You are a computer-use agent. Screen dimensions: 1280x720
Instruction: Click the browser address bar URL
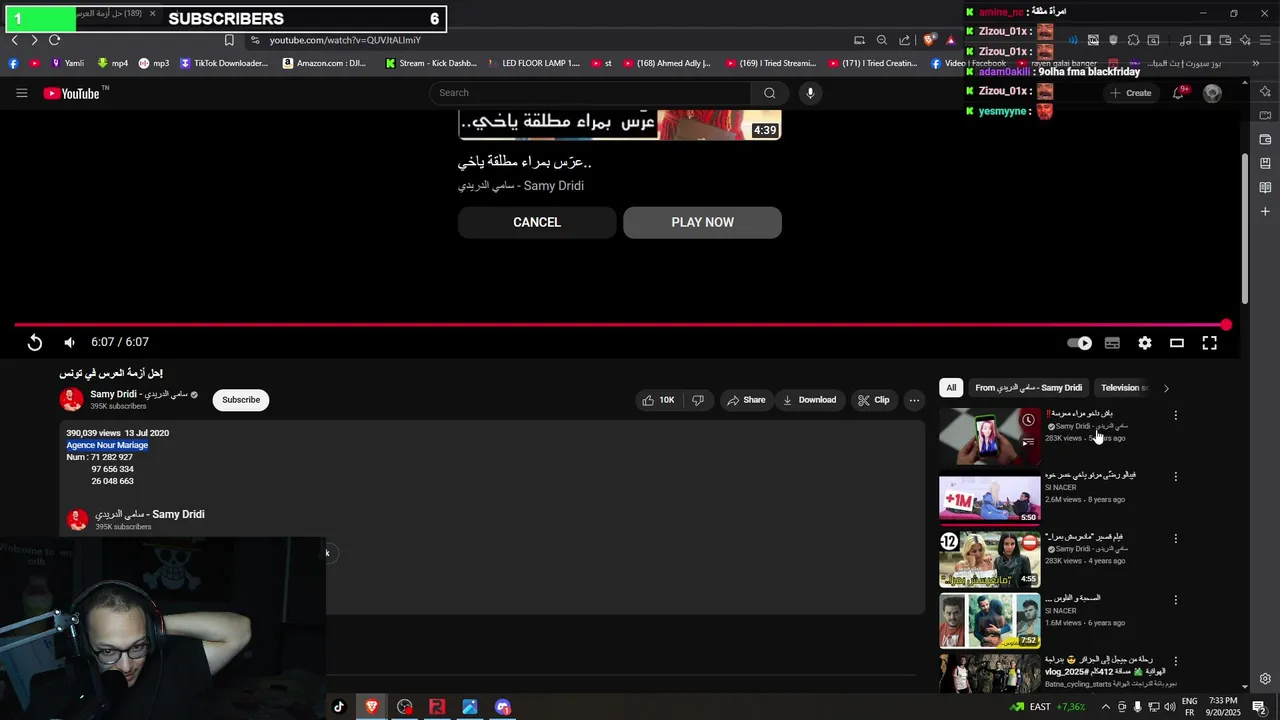click(345, 40)
